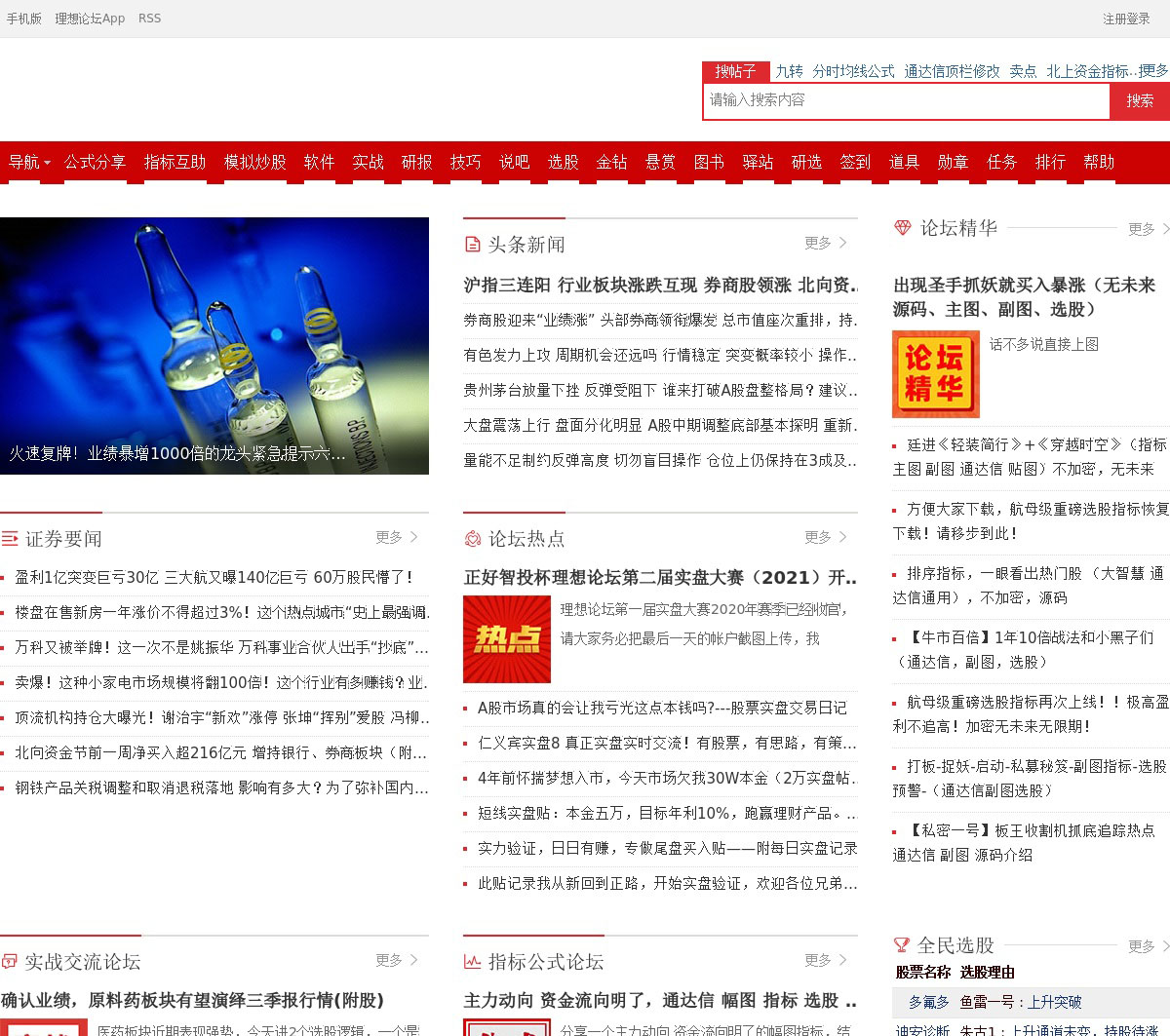Expand 更多 in 指标公式论坛 section
Image resolution: width=1170 pixels, height=1036 pixels.
pos(826,960)
